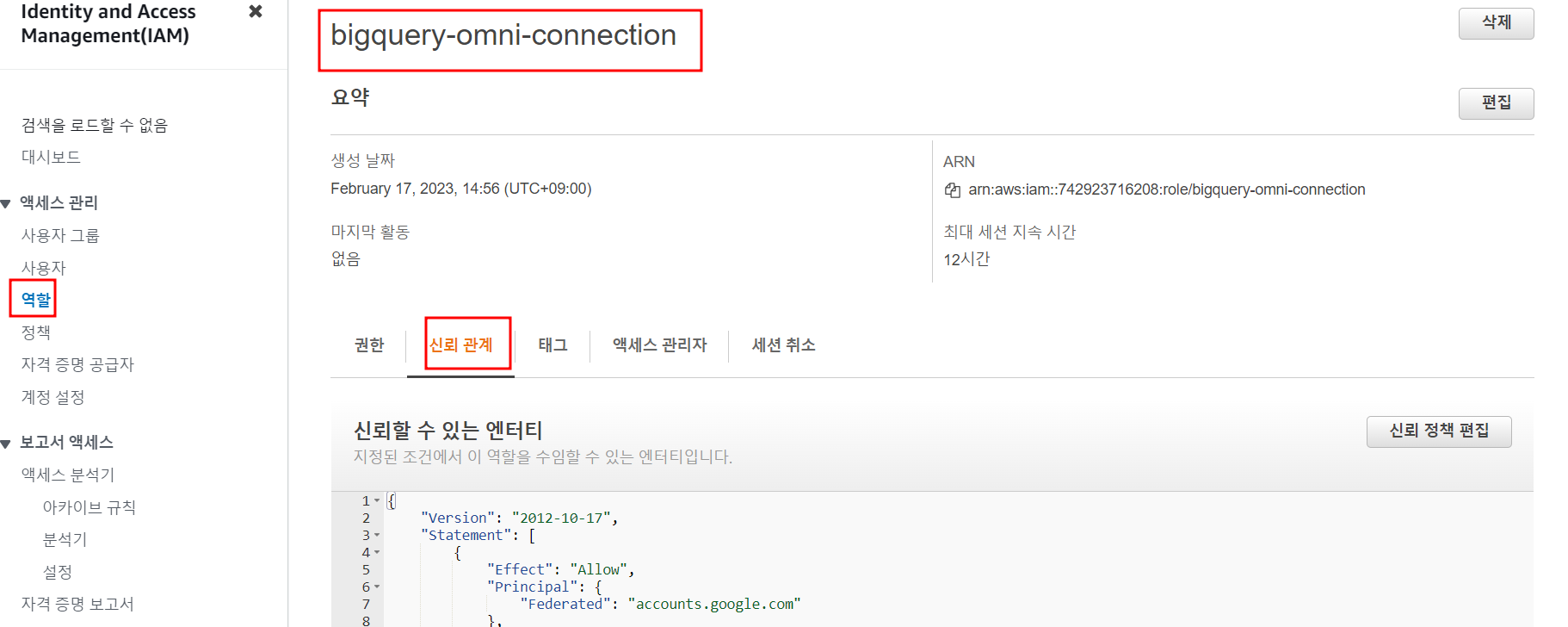Fold JSON line 4 object block
This screenshot has width=1568, height=627.
click(x=377, y=552)
